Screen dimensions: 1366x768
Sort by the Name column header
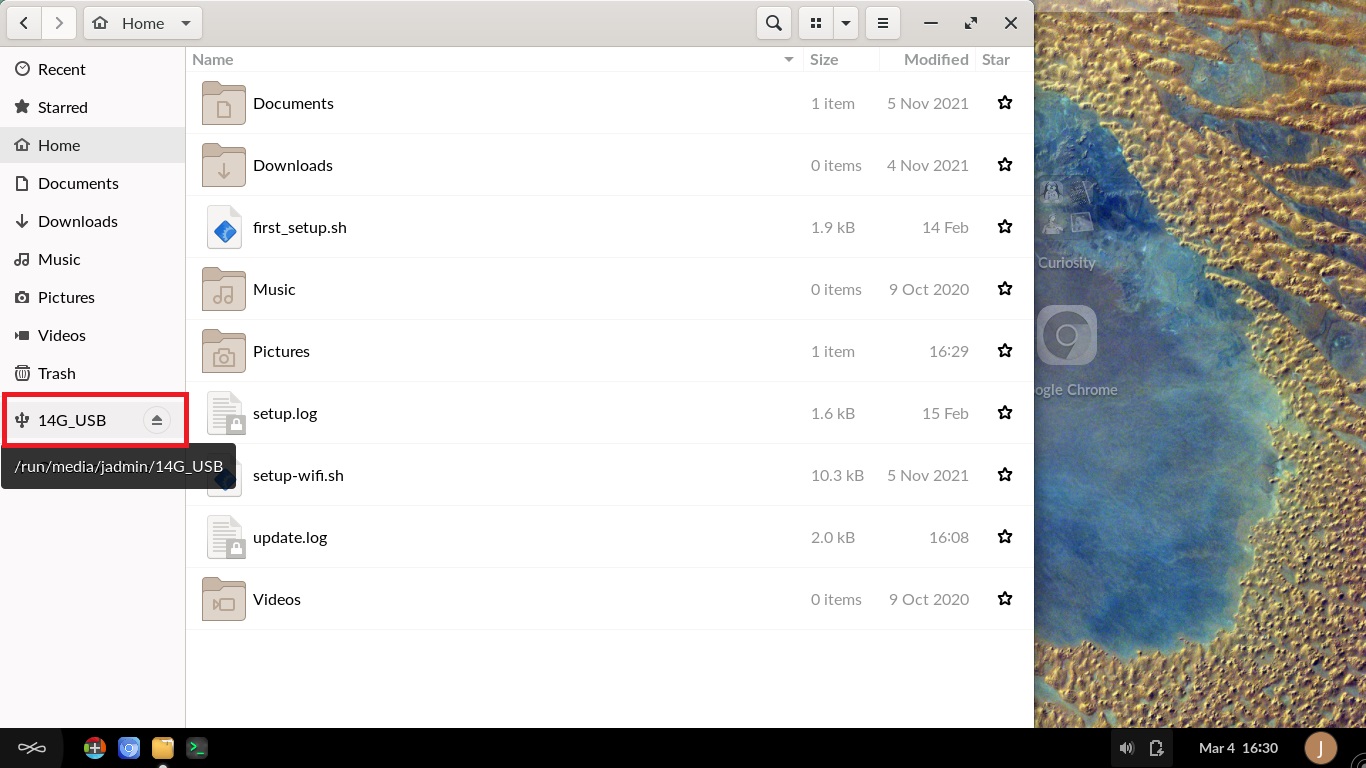[495, 59]
